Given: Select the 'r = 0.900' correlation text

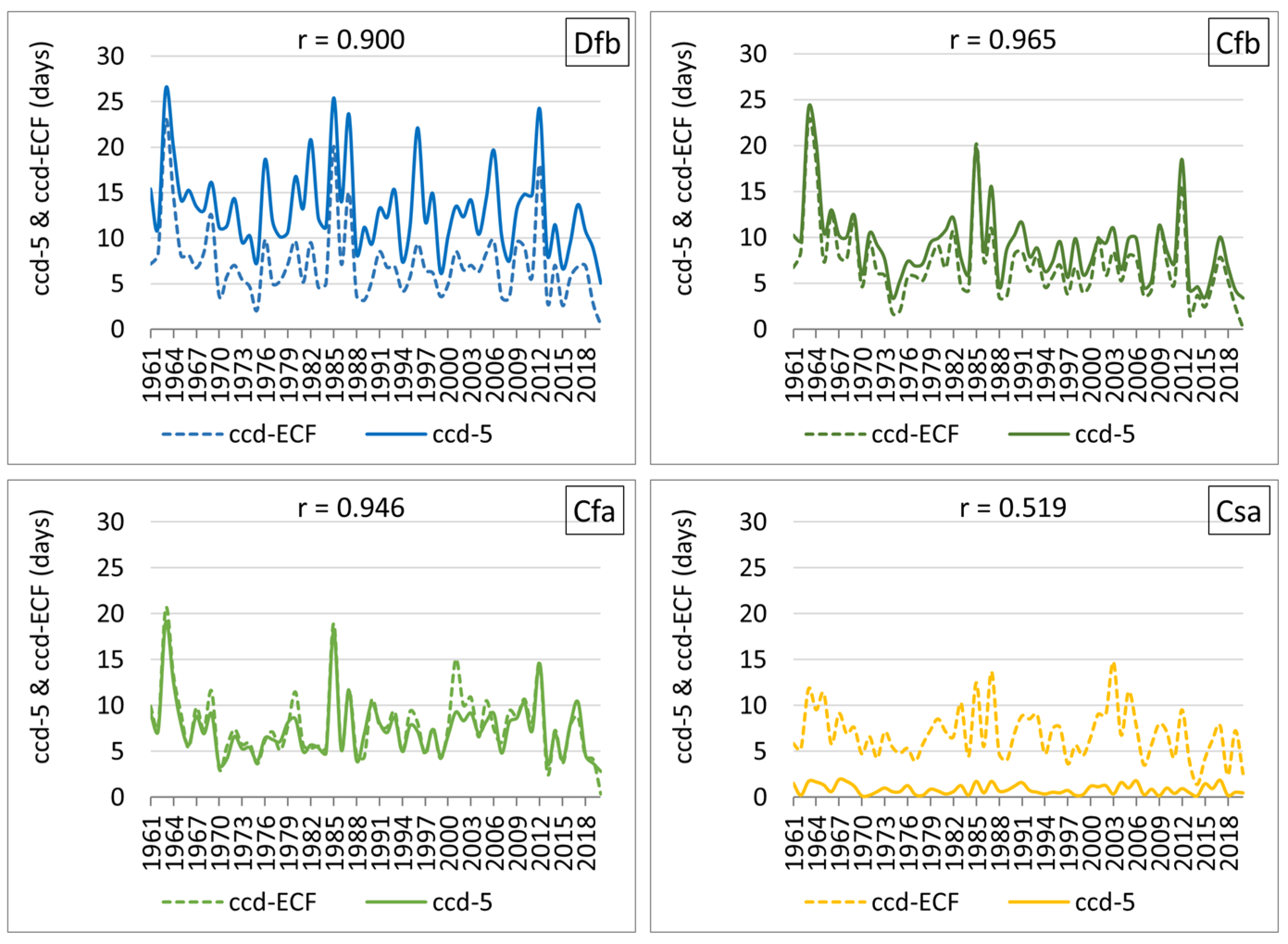Looking at the screenshot, I should coord(351,40).
